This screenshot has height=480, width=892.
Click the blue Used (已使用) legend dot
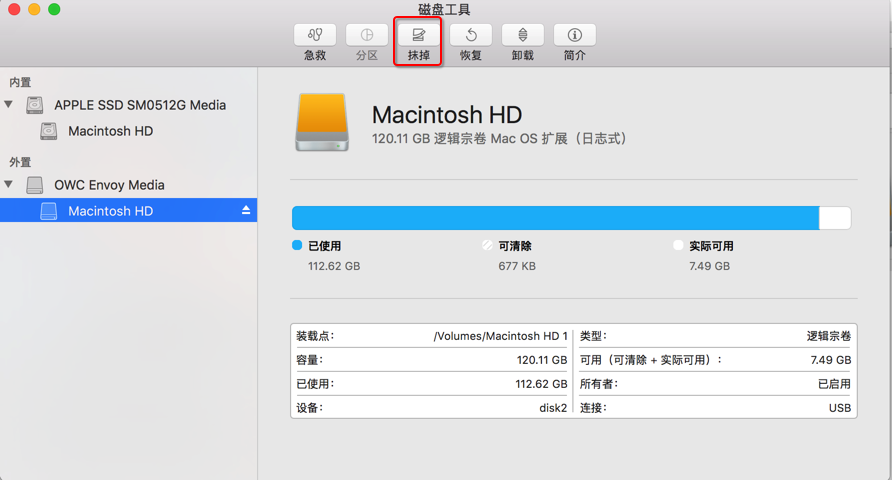(x=297, y=245)
